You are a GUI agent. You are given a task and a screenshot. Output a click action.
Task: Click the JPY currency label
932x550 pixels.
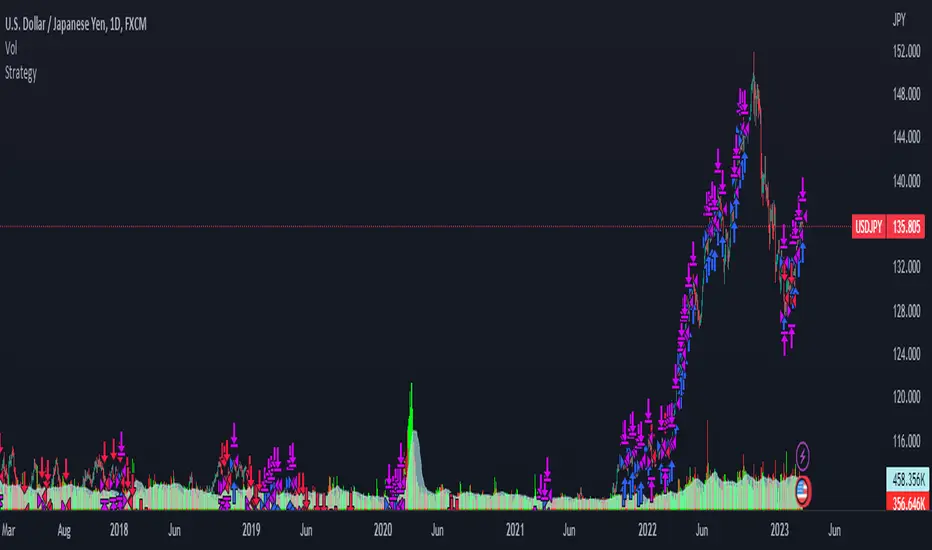click(899, 20)
